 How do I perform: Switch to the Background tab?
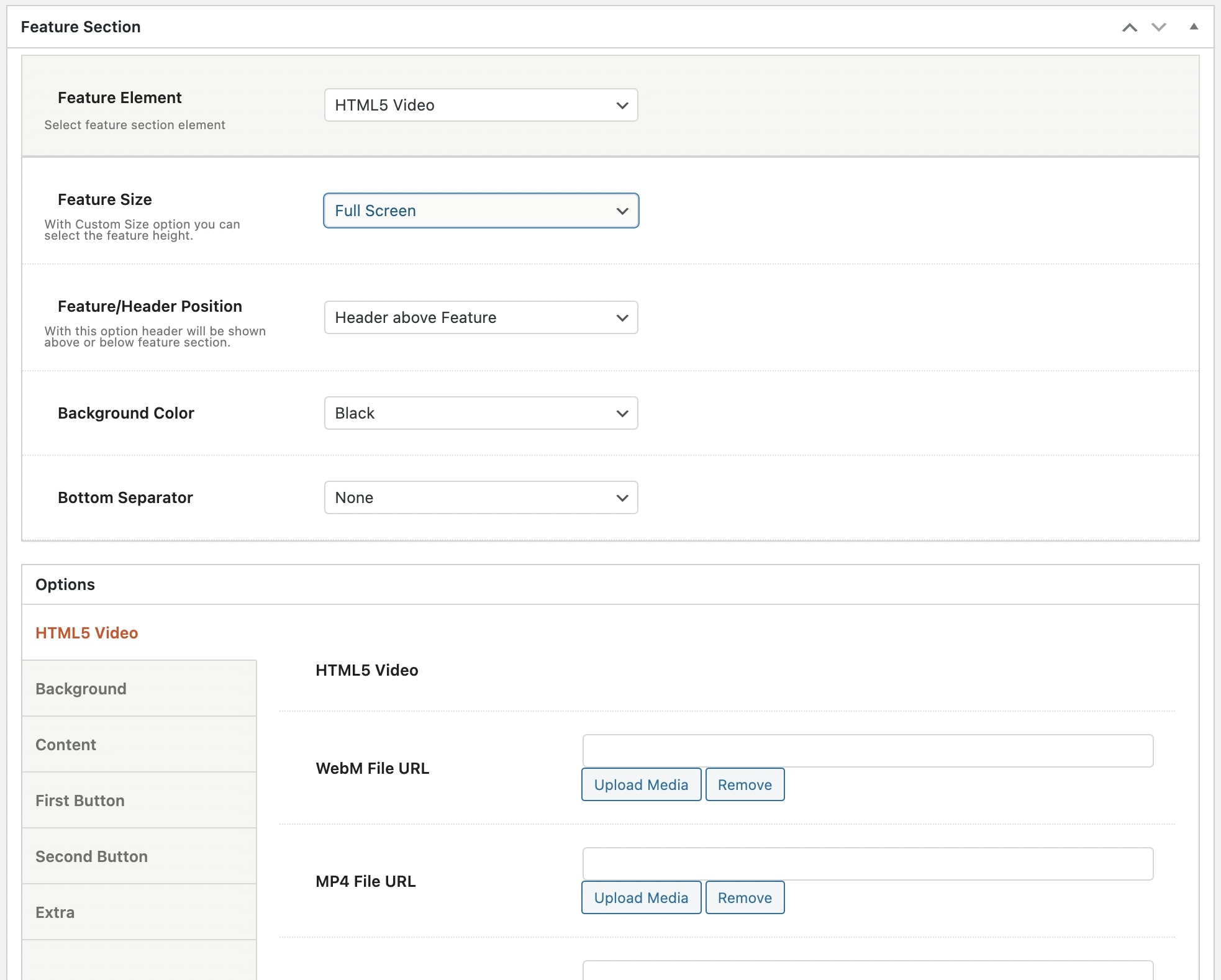click(81, 688)
